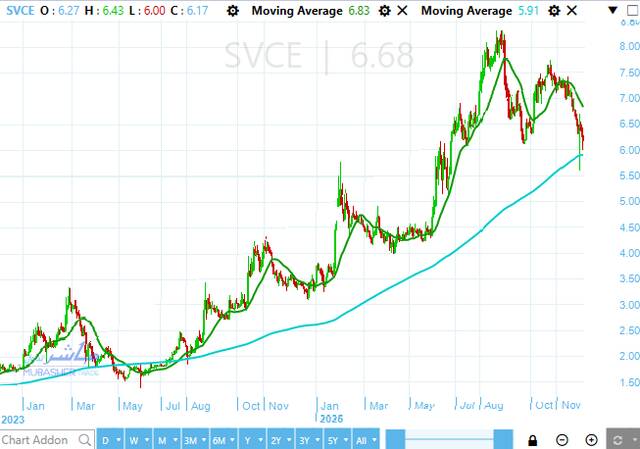
Task: Zoom out using the minus magnifier icon
Action: pos(562,440)
